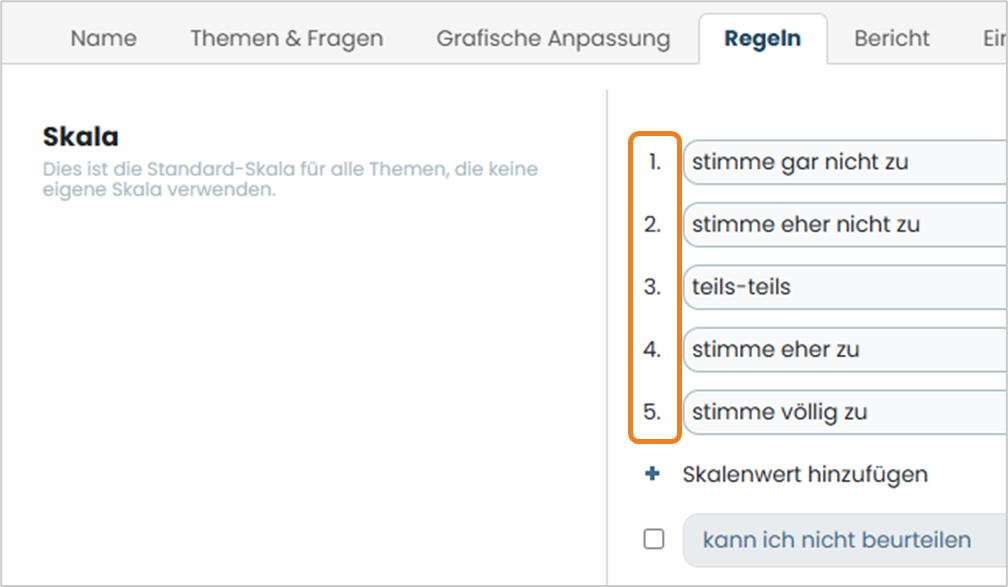Click the Skala heading

click(81, 137)
